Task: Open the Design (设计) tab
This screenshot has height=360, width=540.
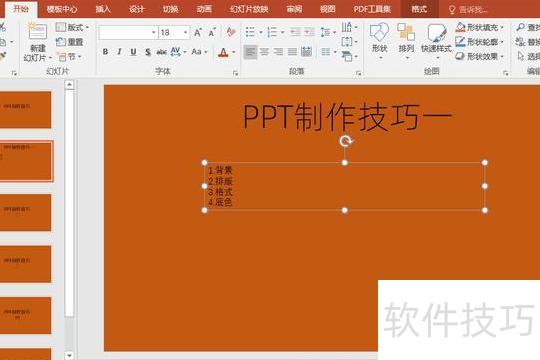Action: click(x=137, y=9)
